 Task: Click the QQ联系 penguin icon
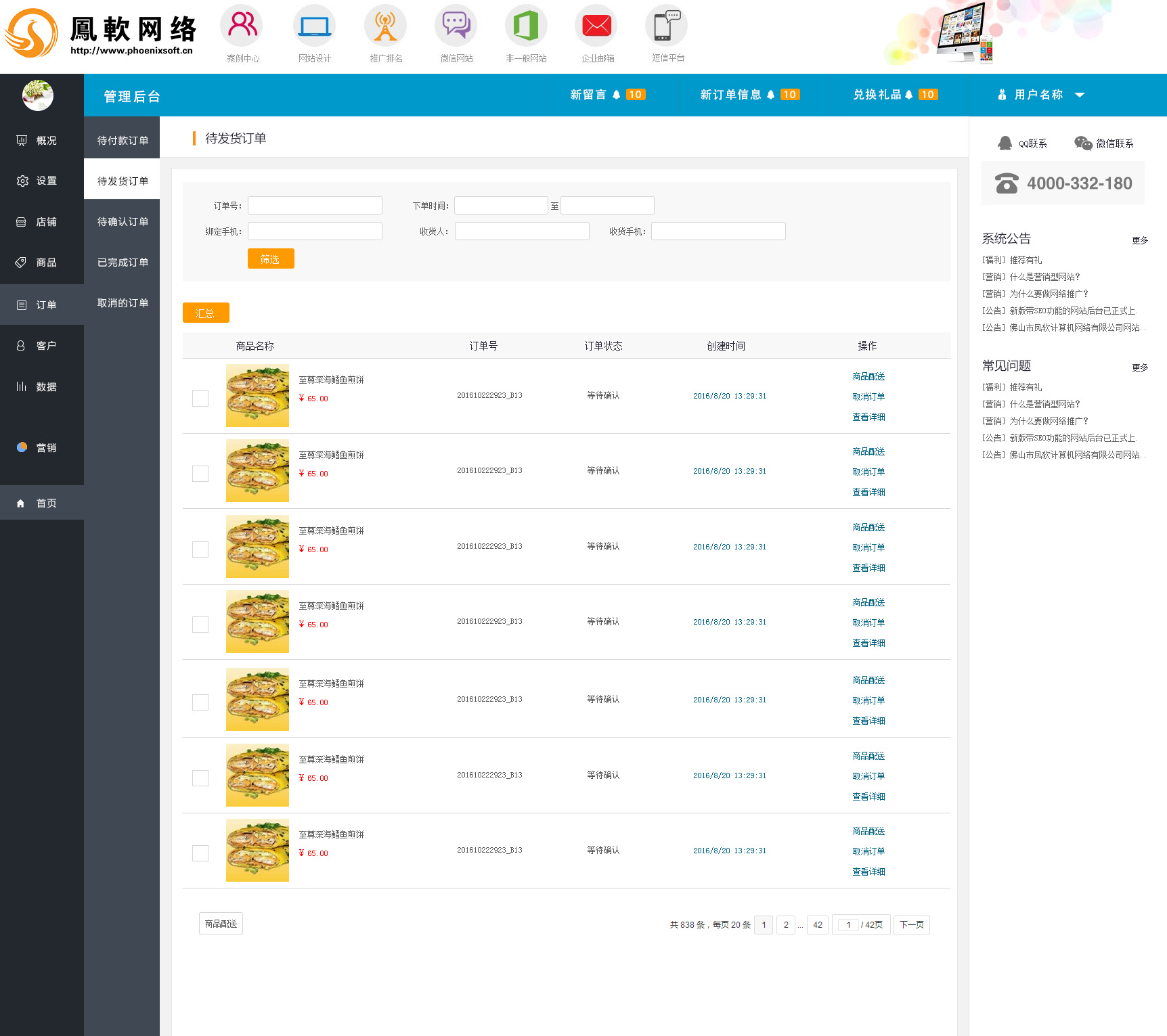click(1005, 143)
